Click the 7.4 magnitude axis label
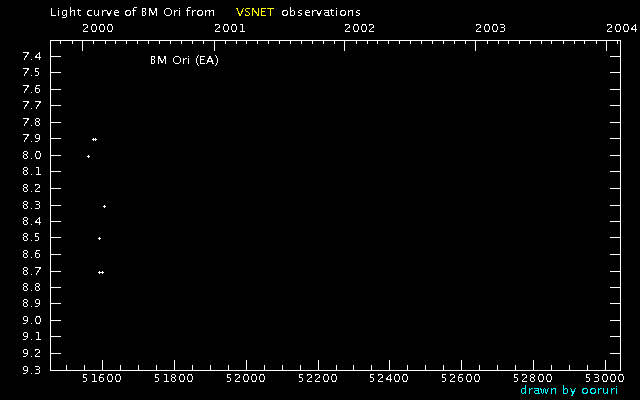Screen dimensions: 640x400 pyautogui.click(x=31, y=57)
